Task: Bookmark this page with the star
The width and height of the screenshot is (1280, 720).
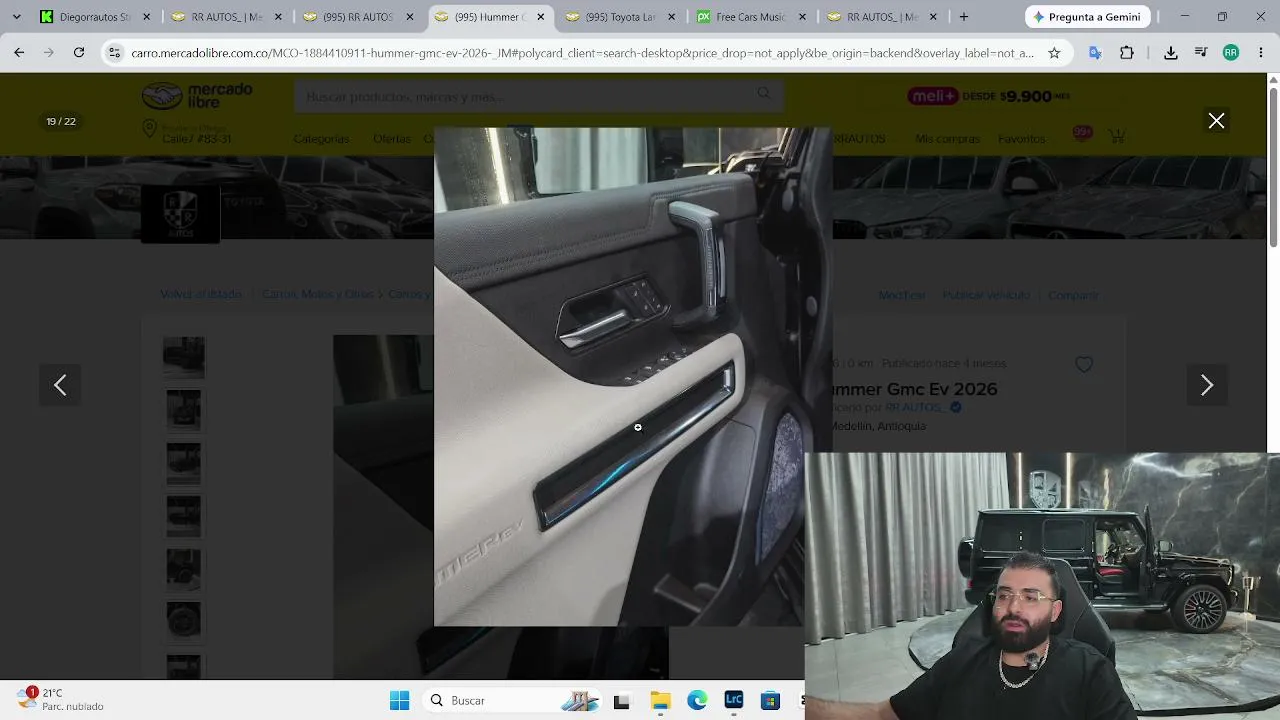Action: click(x=1054, y=53)
